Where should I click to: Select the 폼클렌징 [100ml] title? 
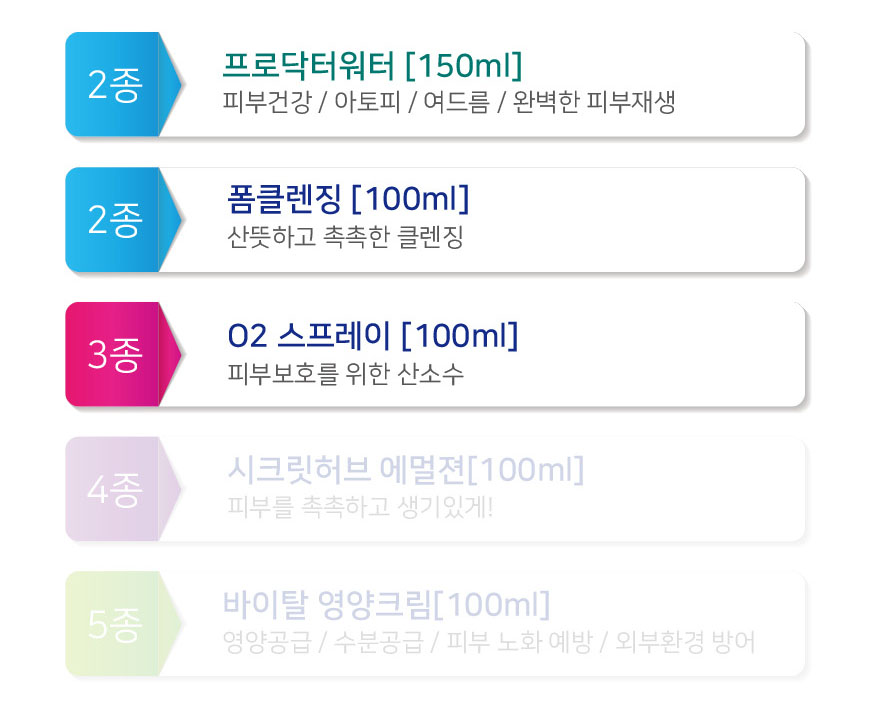click(348, 199)
